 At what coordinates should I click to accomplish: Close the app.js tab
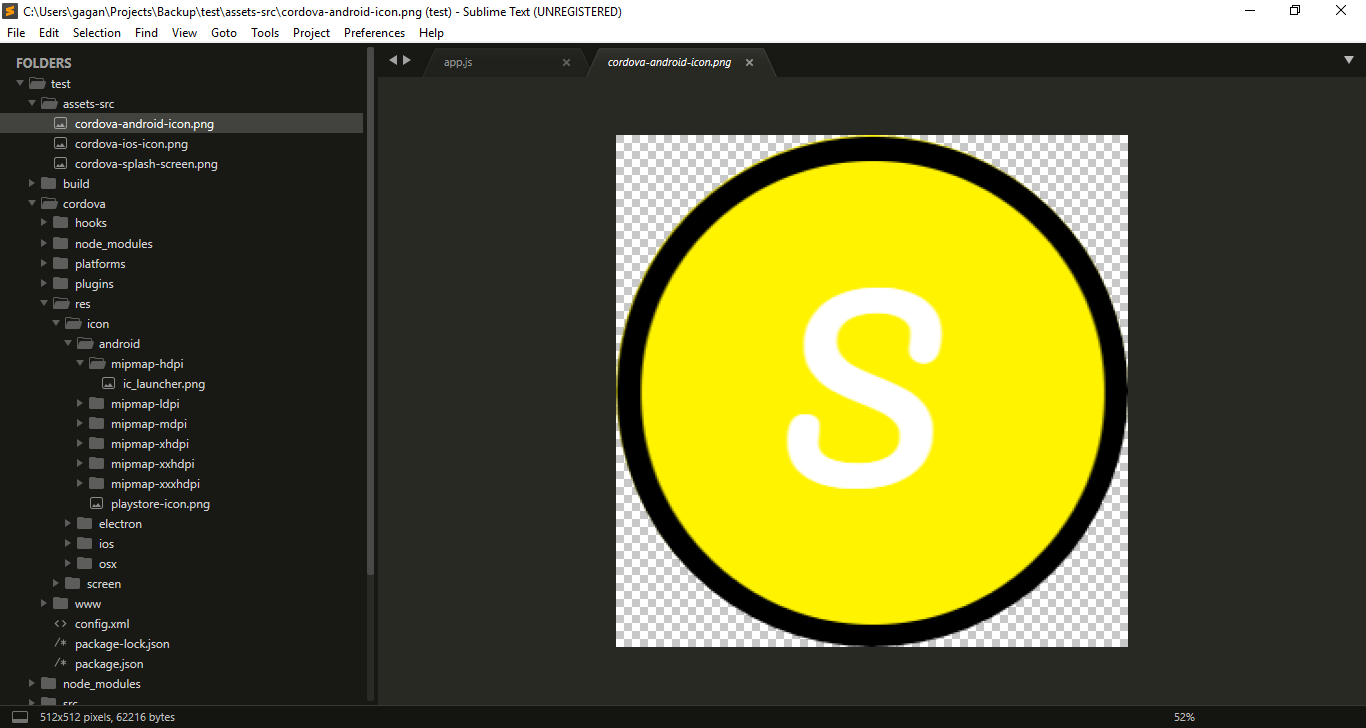point(566,62)
